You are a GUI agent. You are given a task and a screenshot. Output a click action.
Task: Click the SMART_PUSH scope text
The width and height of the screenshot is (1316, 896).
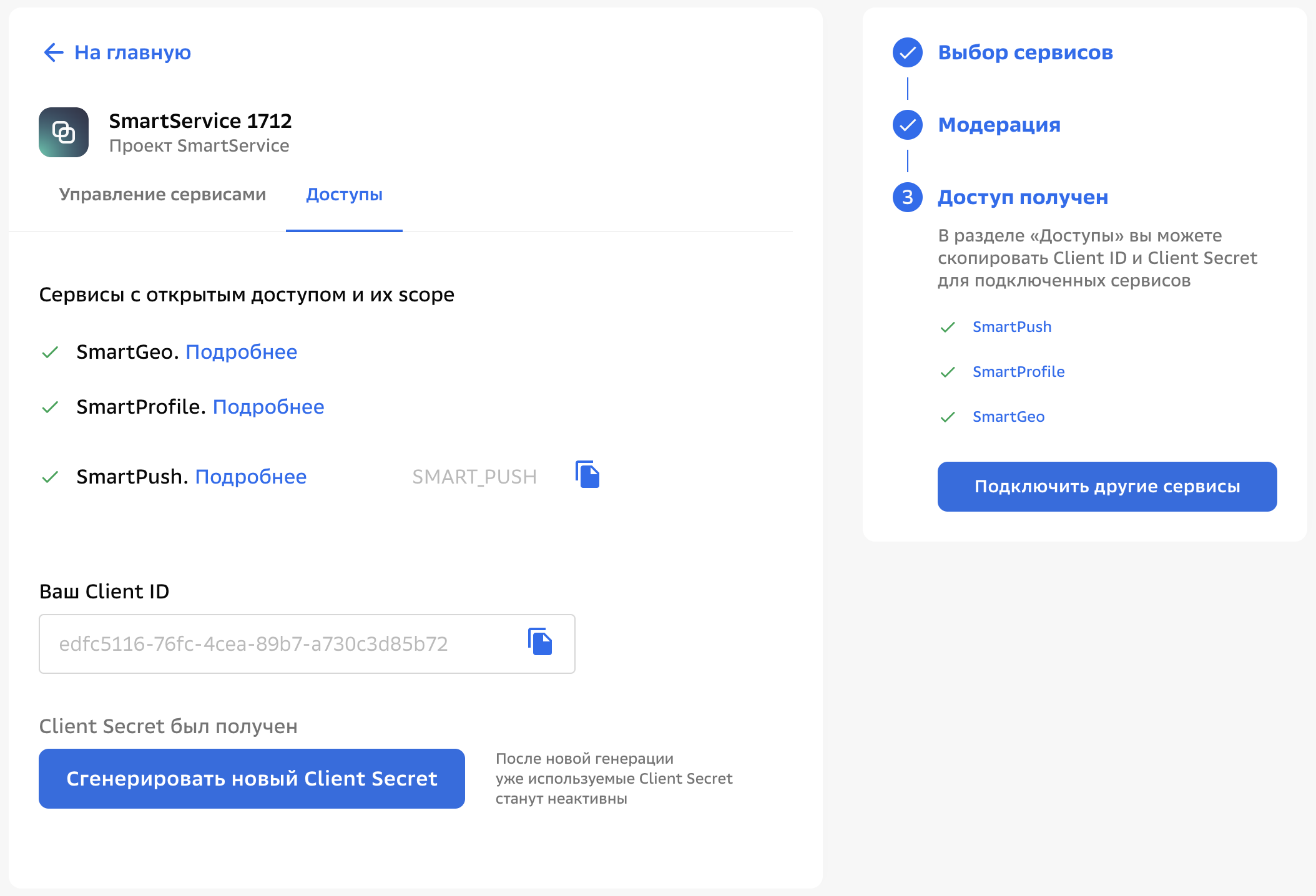pos(474,477)
